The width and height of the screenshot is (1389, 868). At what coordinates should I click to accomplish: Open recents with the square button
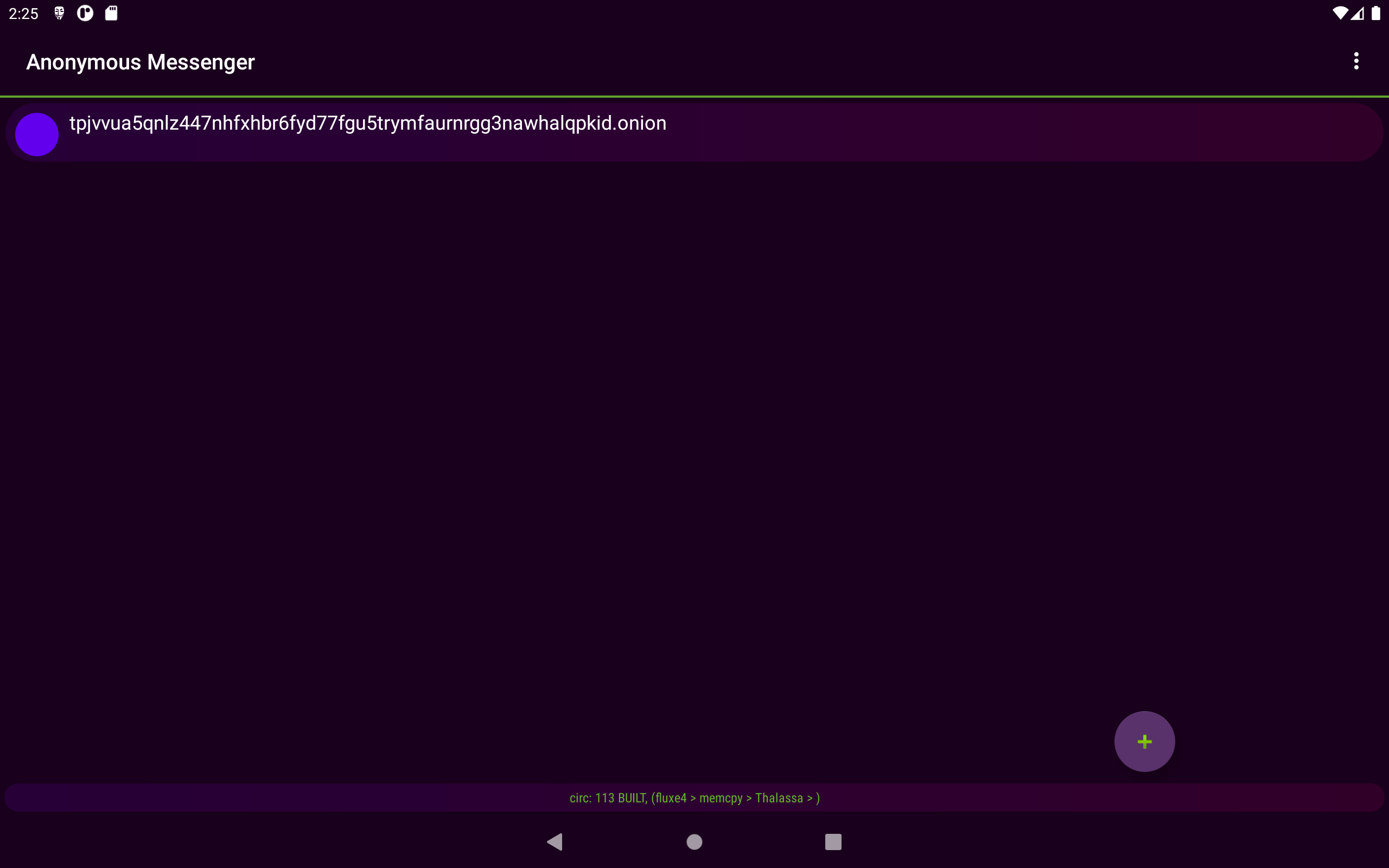click(x=833, y=841)
